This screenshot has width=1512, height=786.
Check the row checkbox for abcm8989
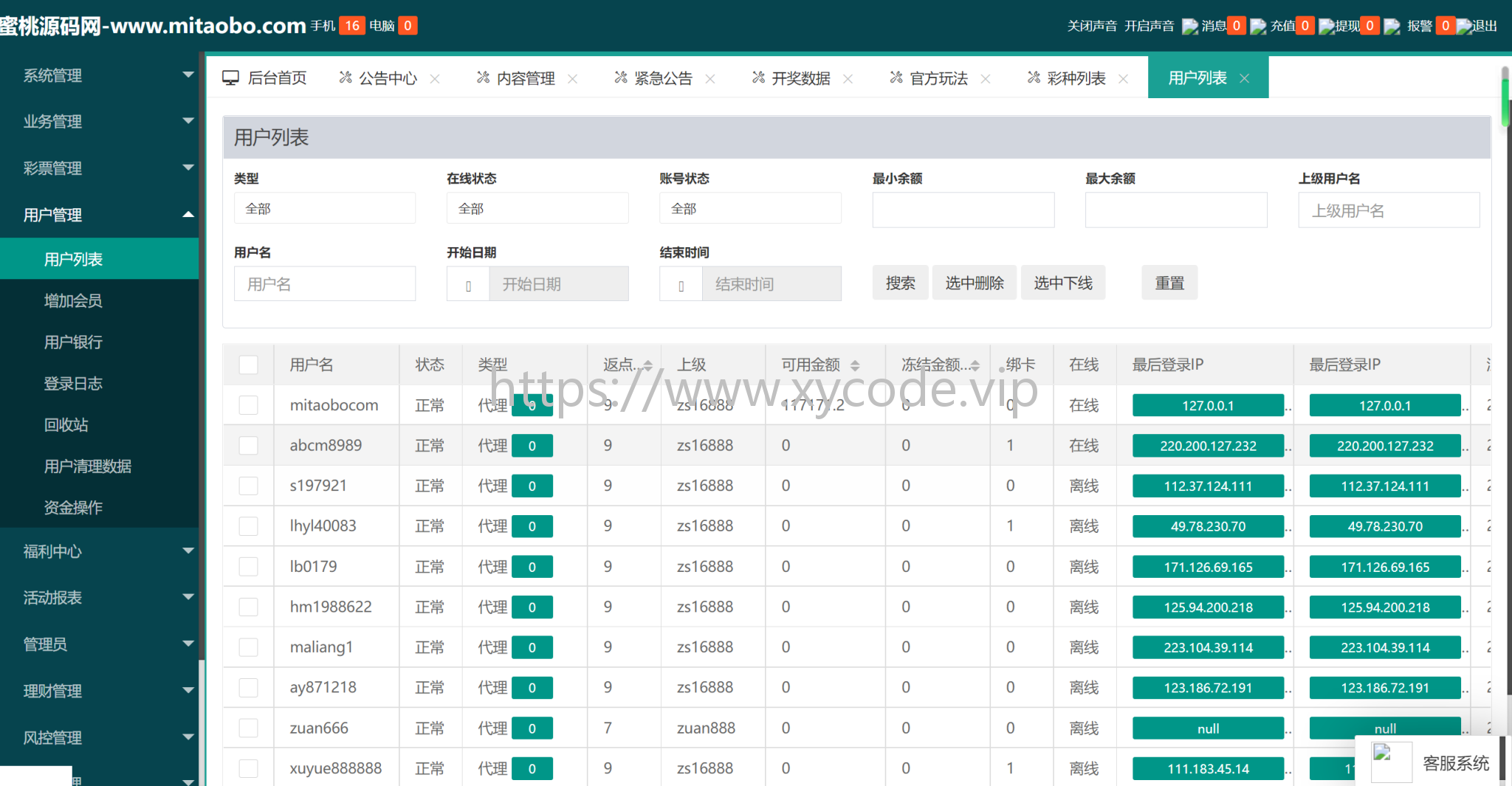click(x=249, y=446)
